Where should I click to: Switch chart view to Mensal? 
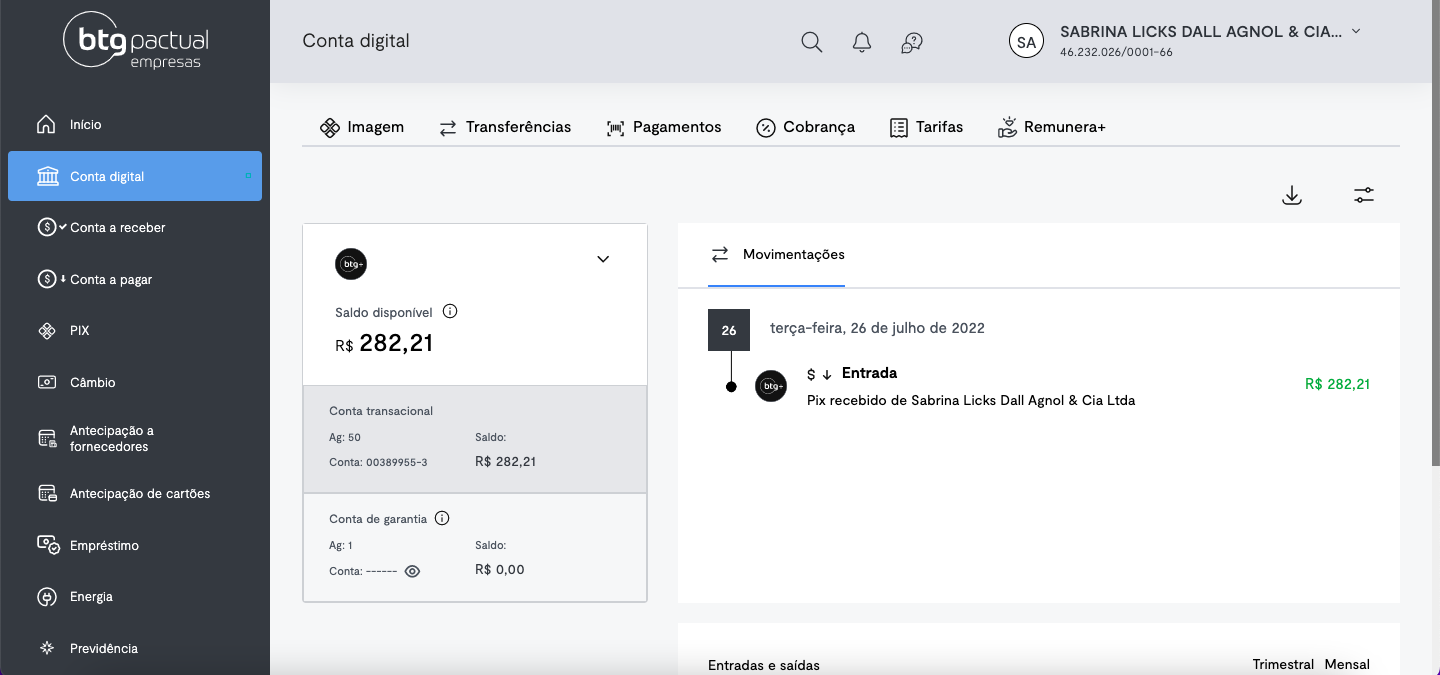1347,664
